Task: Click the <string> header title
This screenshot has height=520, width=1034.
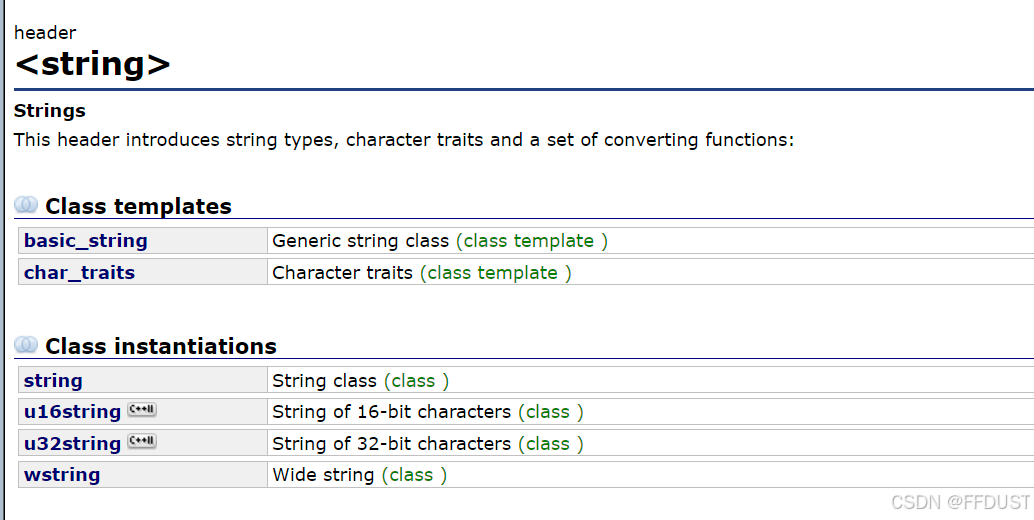Action: 92,64
